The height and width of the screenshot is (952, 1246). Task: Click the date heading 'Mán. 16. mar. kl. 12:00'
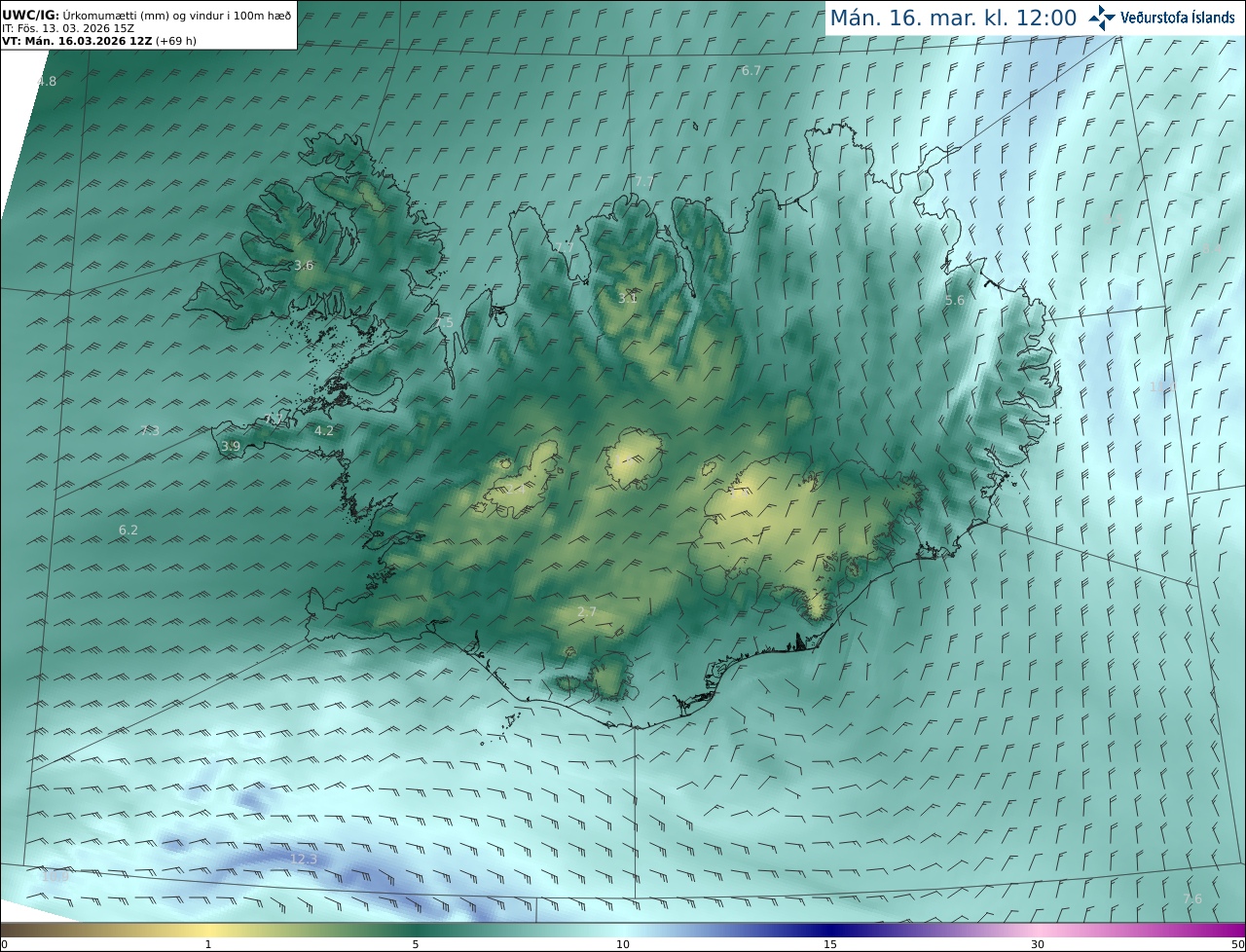[x=953, y=18]
